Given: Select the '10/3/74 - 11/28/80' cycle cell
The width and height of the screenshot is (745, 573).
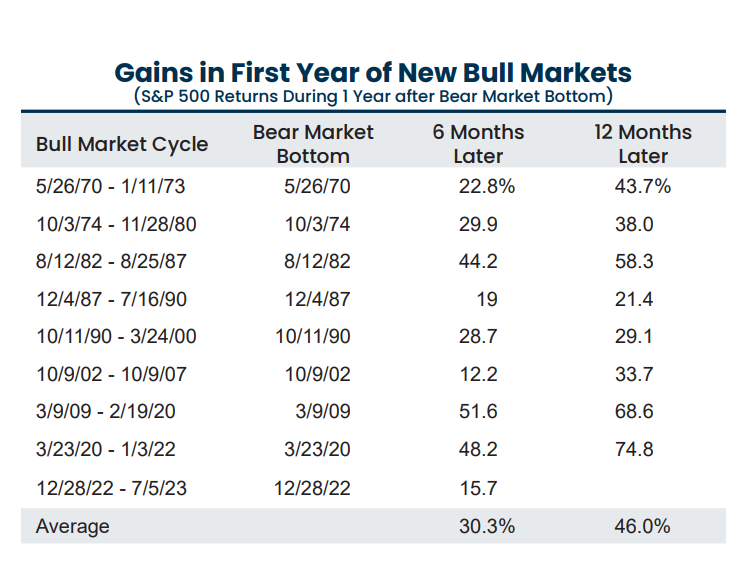Looking at the screenshot, I should [116, 225].
